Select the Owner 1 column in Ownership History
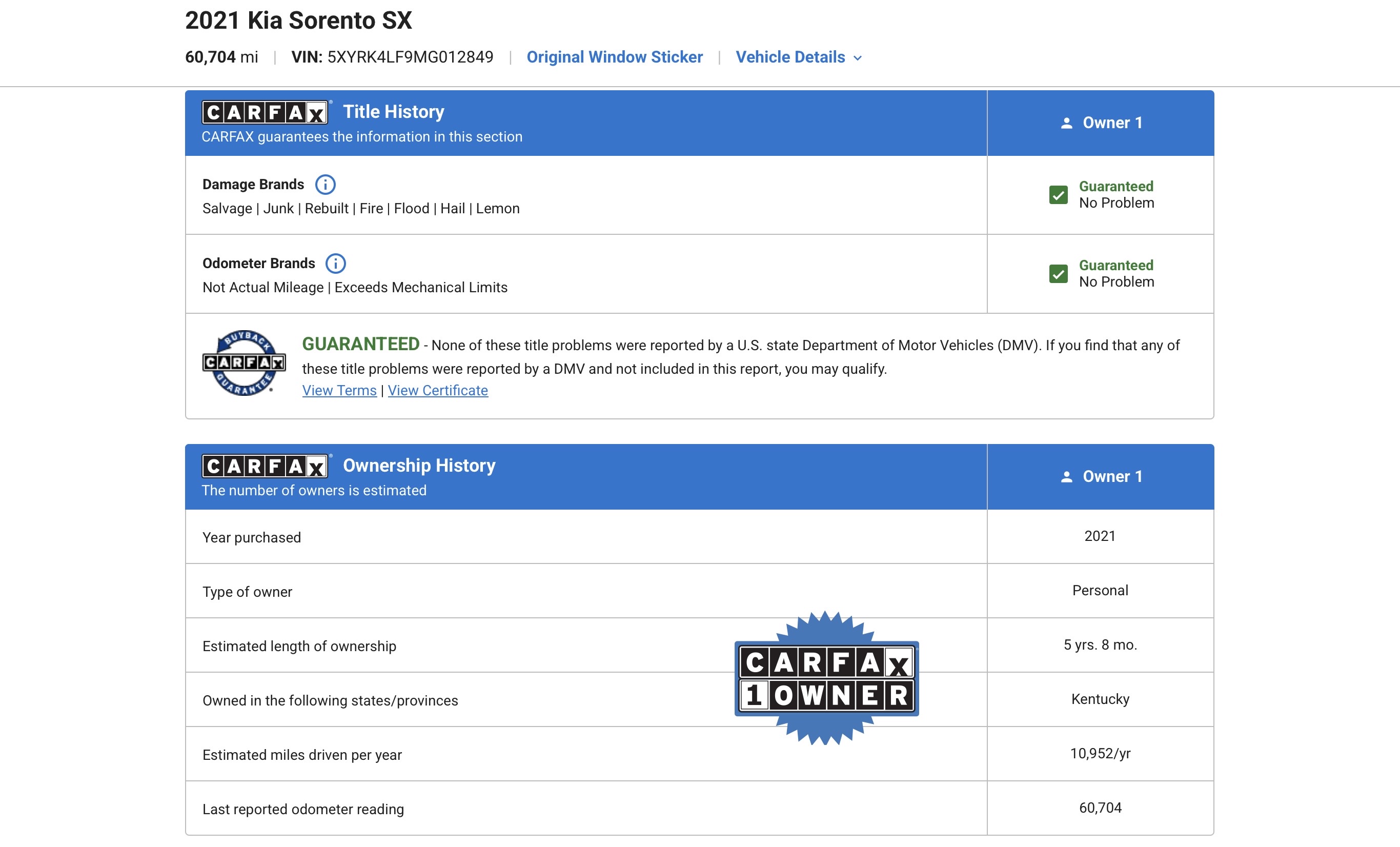The image size is (1400, 847). coord(1101,477)
